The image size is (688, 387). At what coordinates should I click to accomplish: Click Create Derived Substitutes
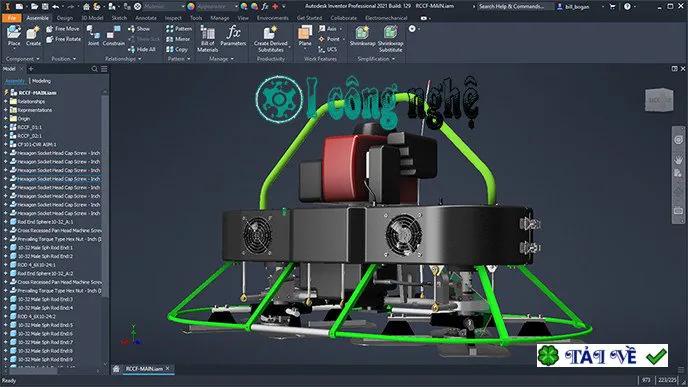click(x=271, y=39)
